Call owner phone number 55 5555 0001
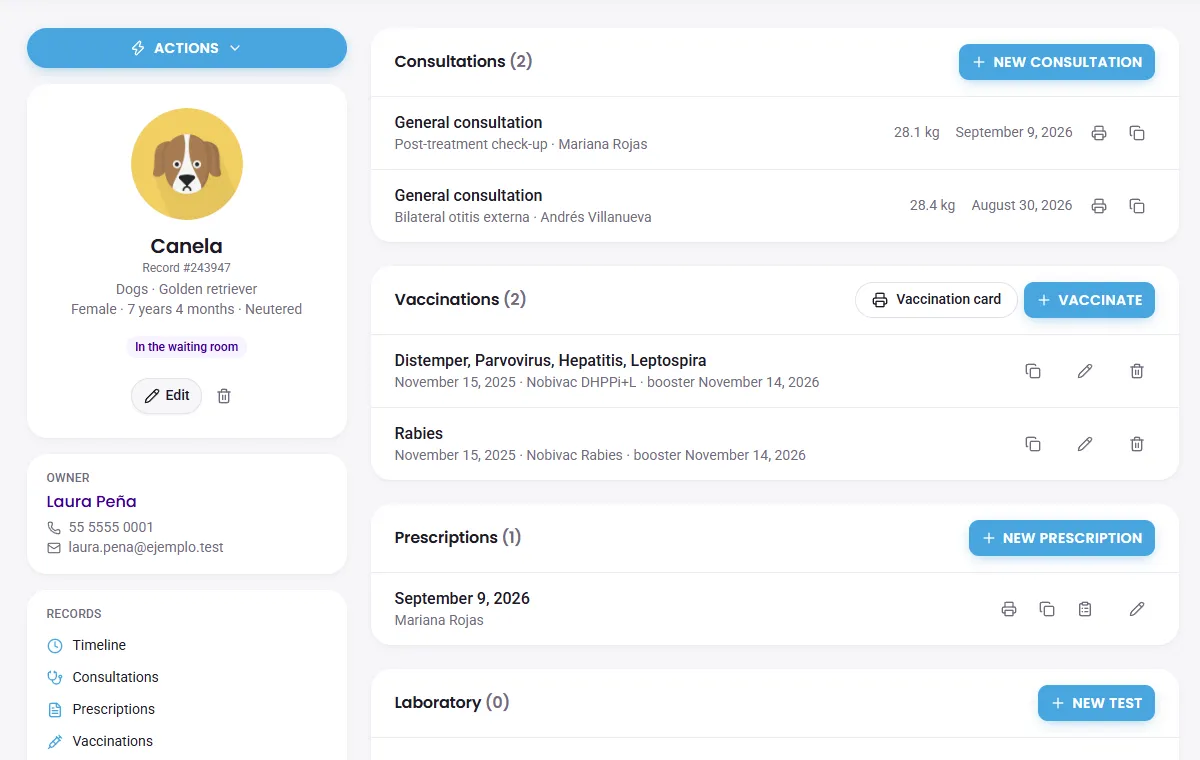The height and width of the screenshot is (760, 1200). pyautogui.click(x=111, y=527)
